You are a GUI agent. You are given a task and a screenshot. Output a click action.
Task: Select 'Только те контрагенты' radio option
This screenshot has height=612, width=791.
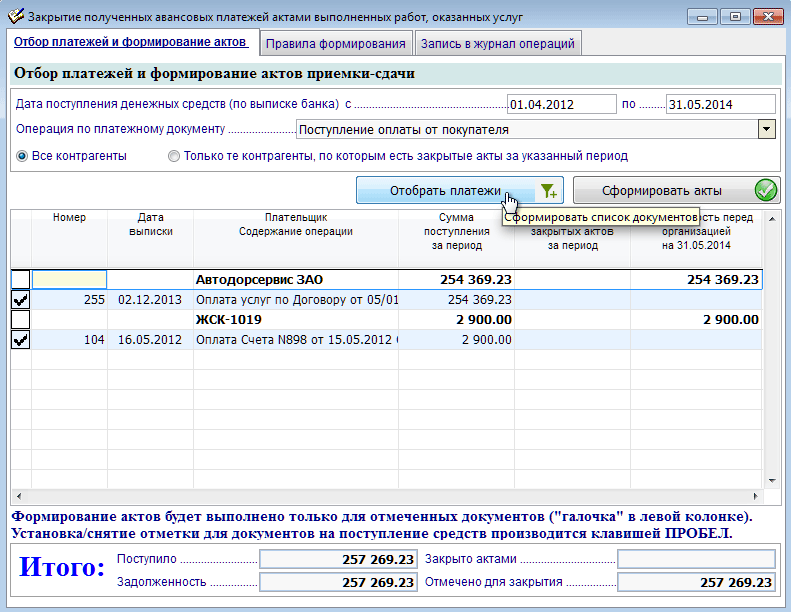pyautogui.click(x=174, y=156)
